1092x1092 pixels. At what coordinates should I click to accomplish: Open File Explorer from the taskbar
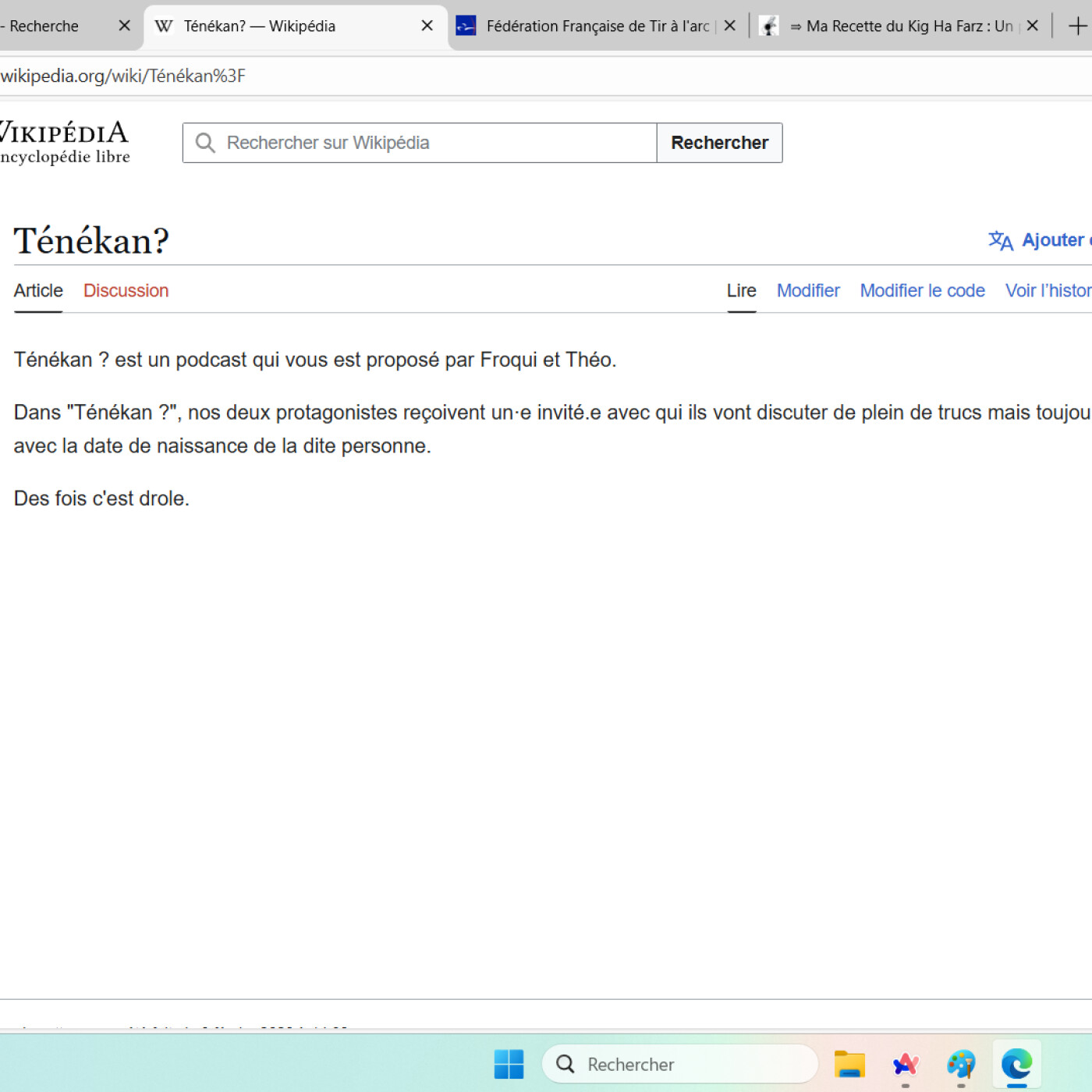click(x=849, y=1064)
